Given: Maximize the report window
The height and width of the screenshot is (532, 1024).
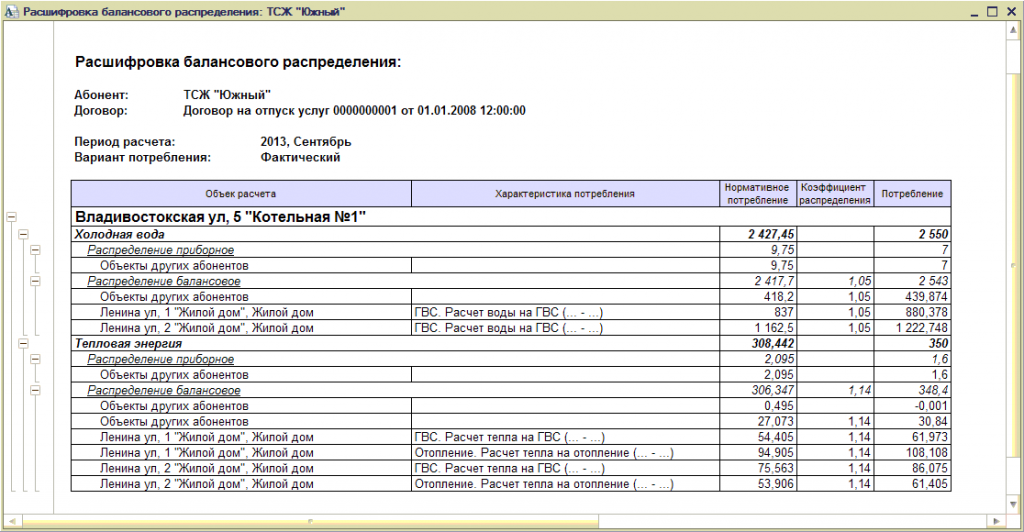Looking at the screenshot, I should [x=992, y=12].
